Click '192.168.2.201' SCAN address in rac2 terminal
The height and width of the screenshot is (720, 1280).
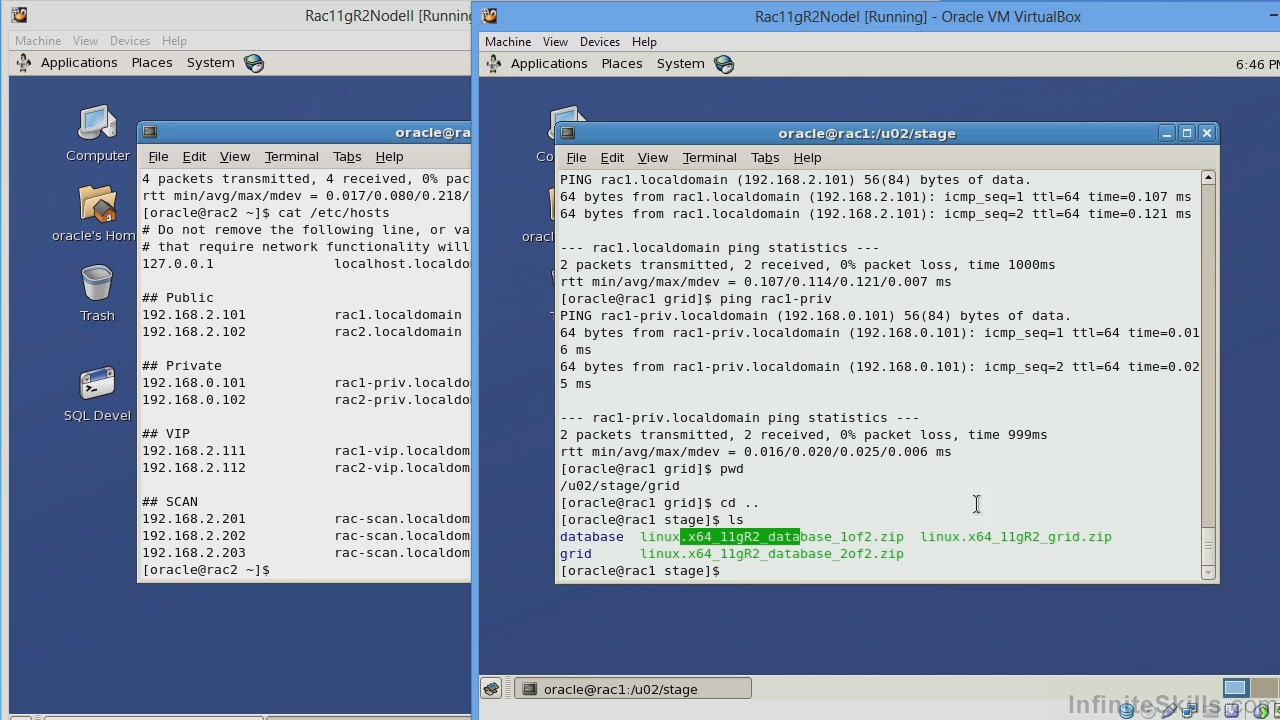(x=194, y=519)
